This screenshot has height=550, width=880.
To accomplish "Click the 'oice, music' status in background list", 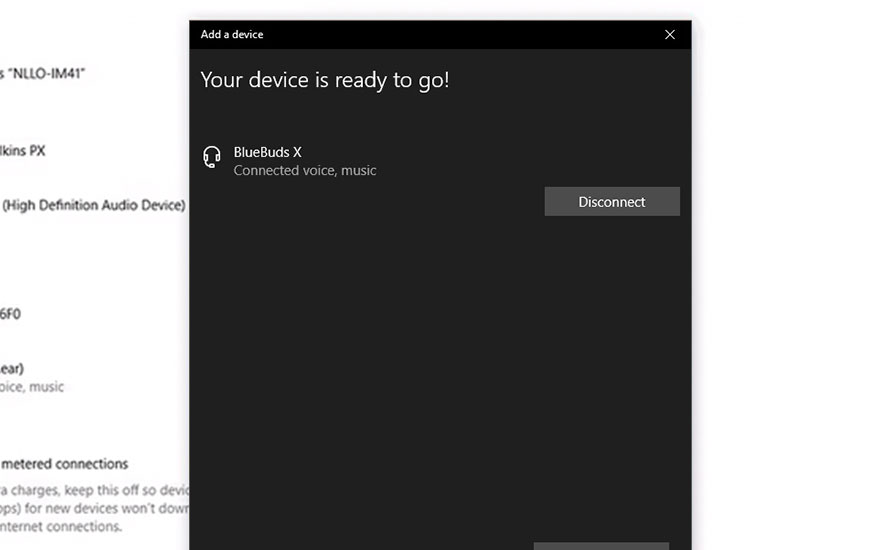I will point(32,387).
